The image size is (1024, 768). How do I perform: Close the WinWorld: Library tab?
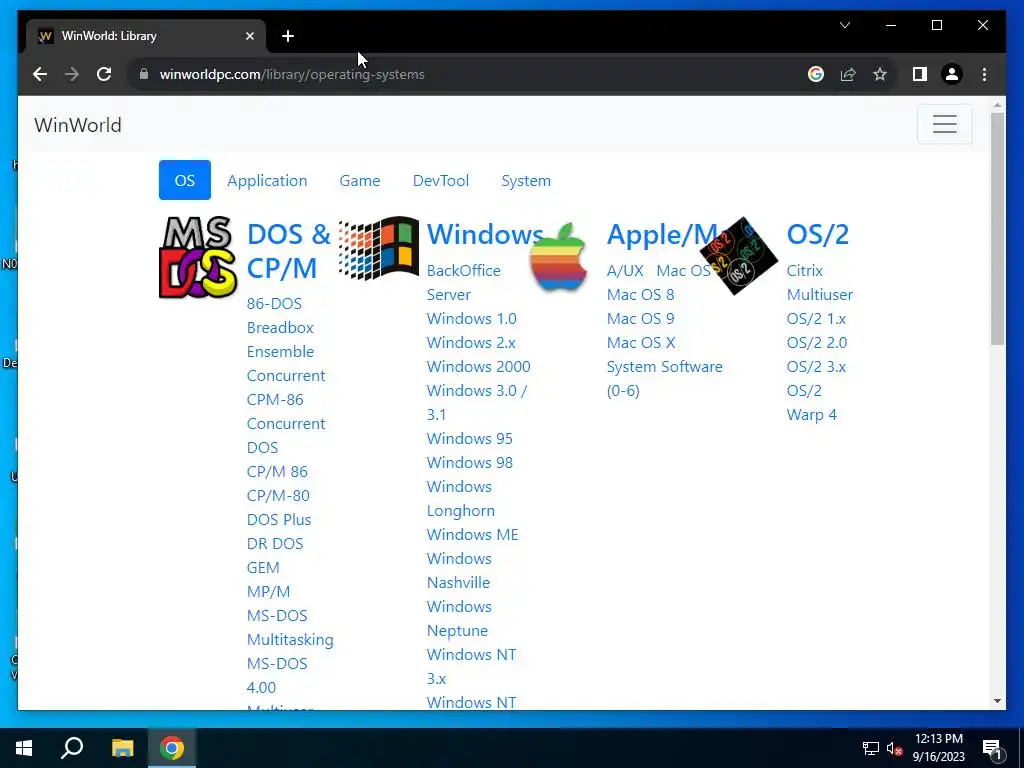pyautogui.click(x=249, y=36)
